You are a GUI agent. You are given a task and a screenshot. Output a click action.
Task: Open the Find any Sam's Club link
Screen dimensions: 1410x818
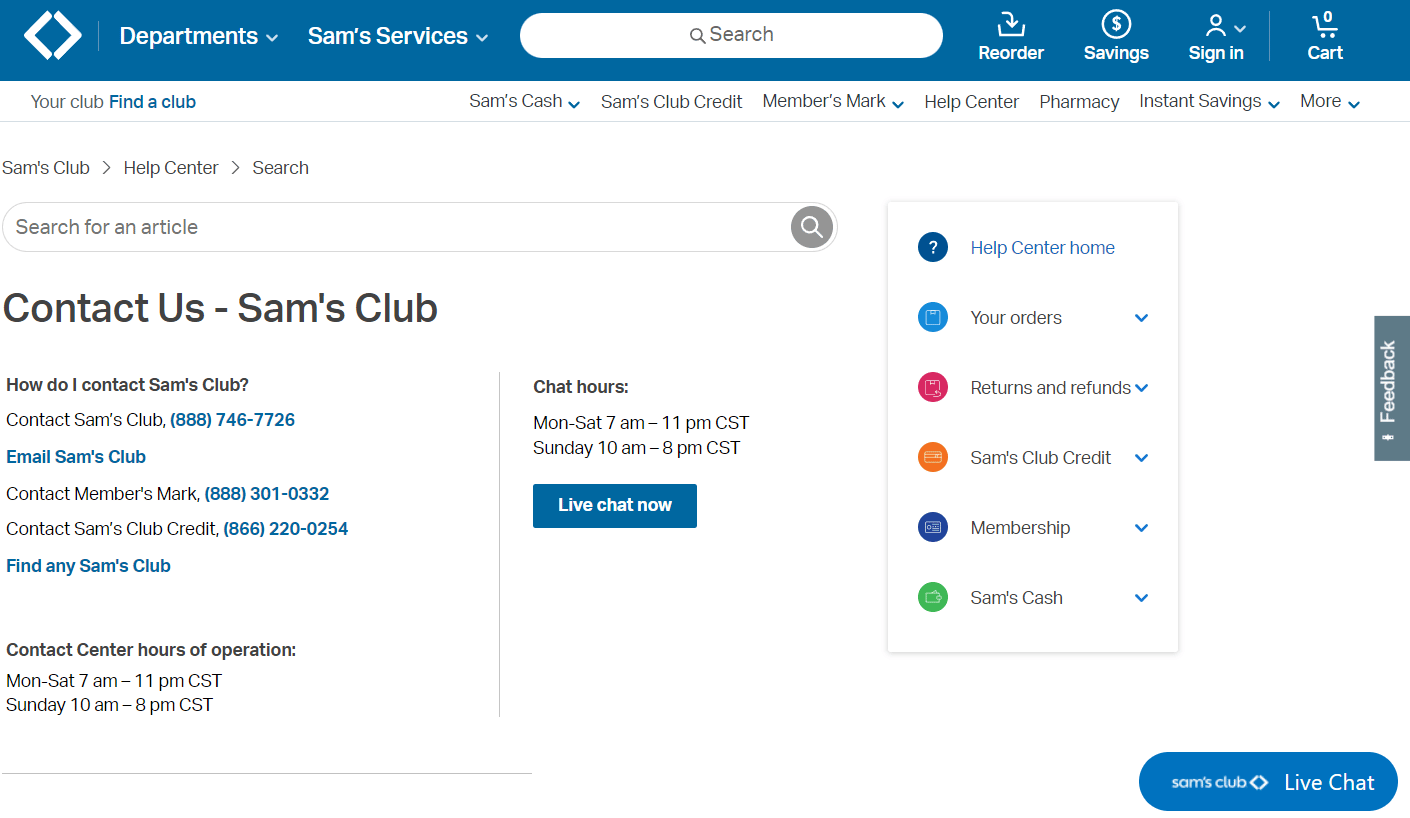tap(88, 566)
